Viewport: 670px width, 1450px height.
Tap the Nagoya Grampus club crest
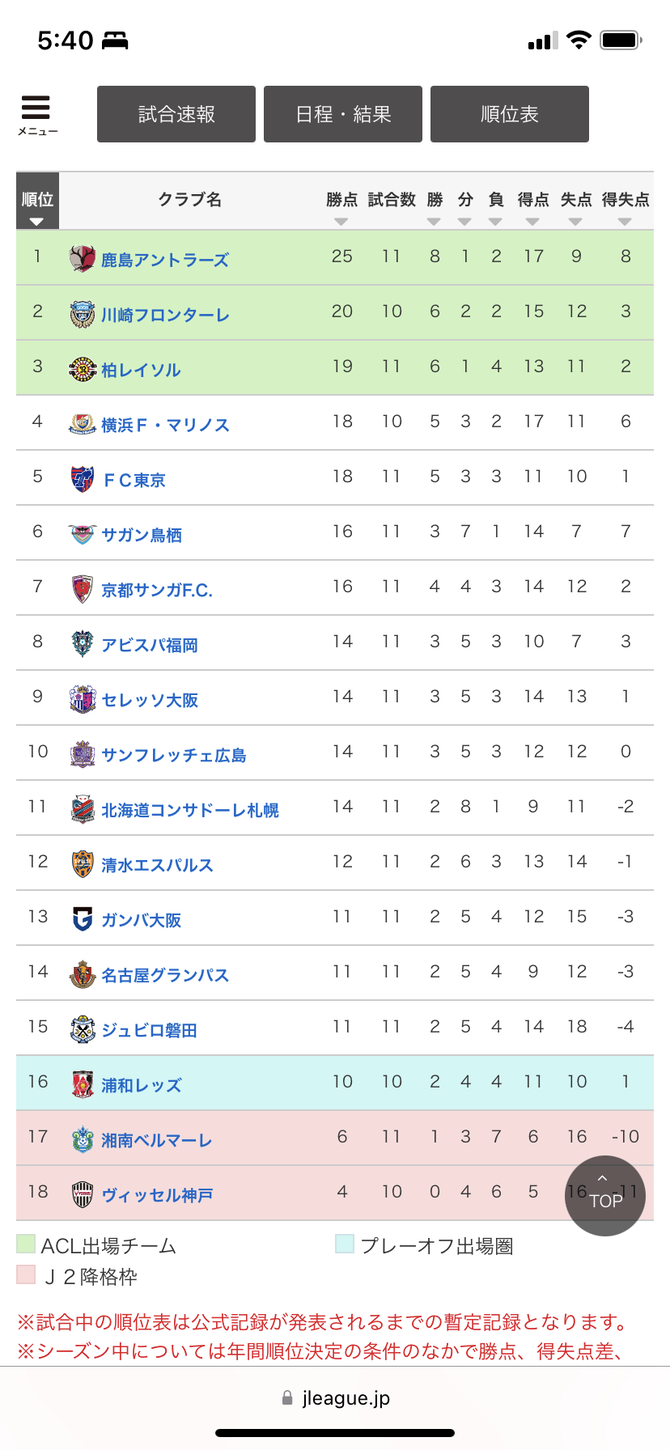(83, 974)
